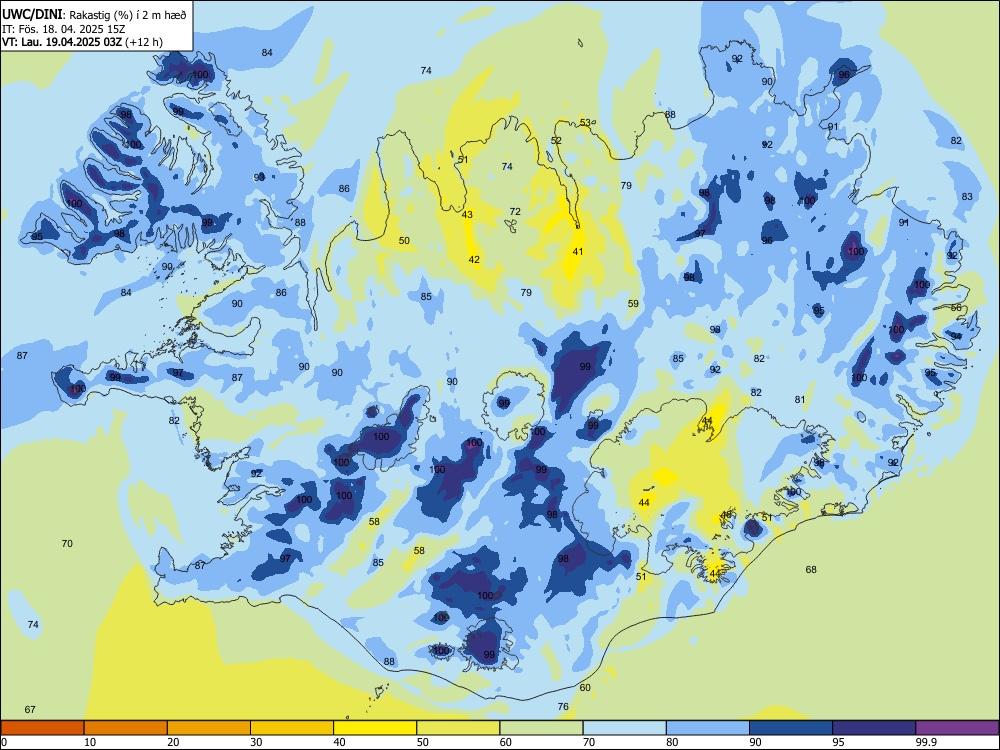
Task: Click the humidity value "43" on the map
Action: (x=467, y=214)
